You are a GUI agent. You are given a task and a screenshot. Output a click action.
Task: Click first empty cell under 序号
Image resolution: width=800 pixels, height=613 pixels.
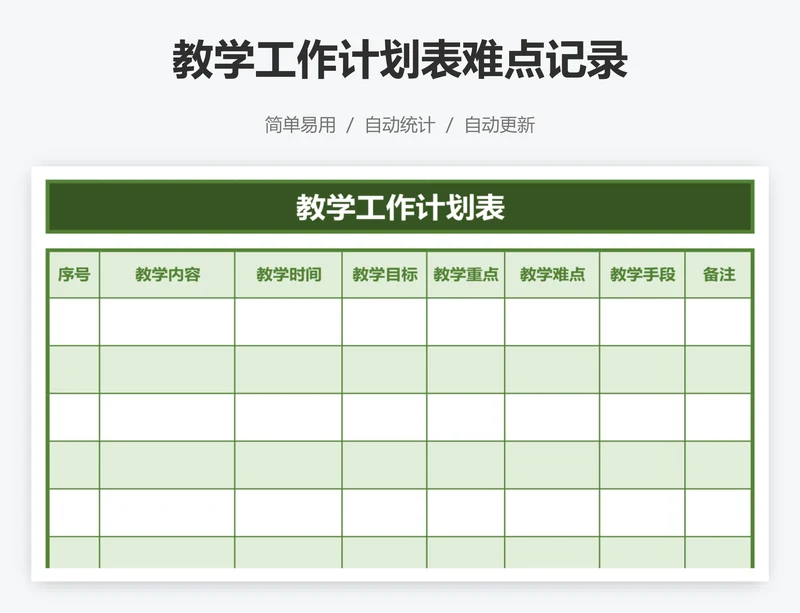click(x=74, y=322)
